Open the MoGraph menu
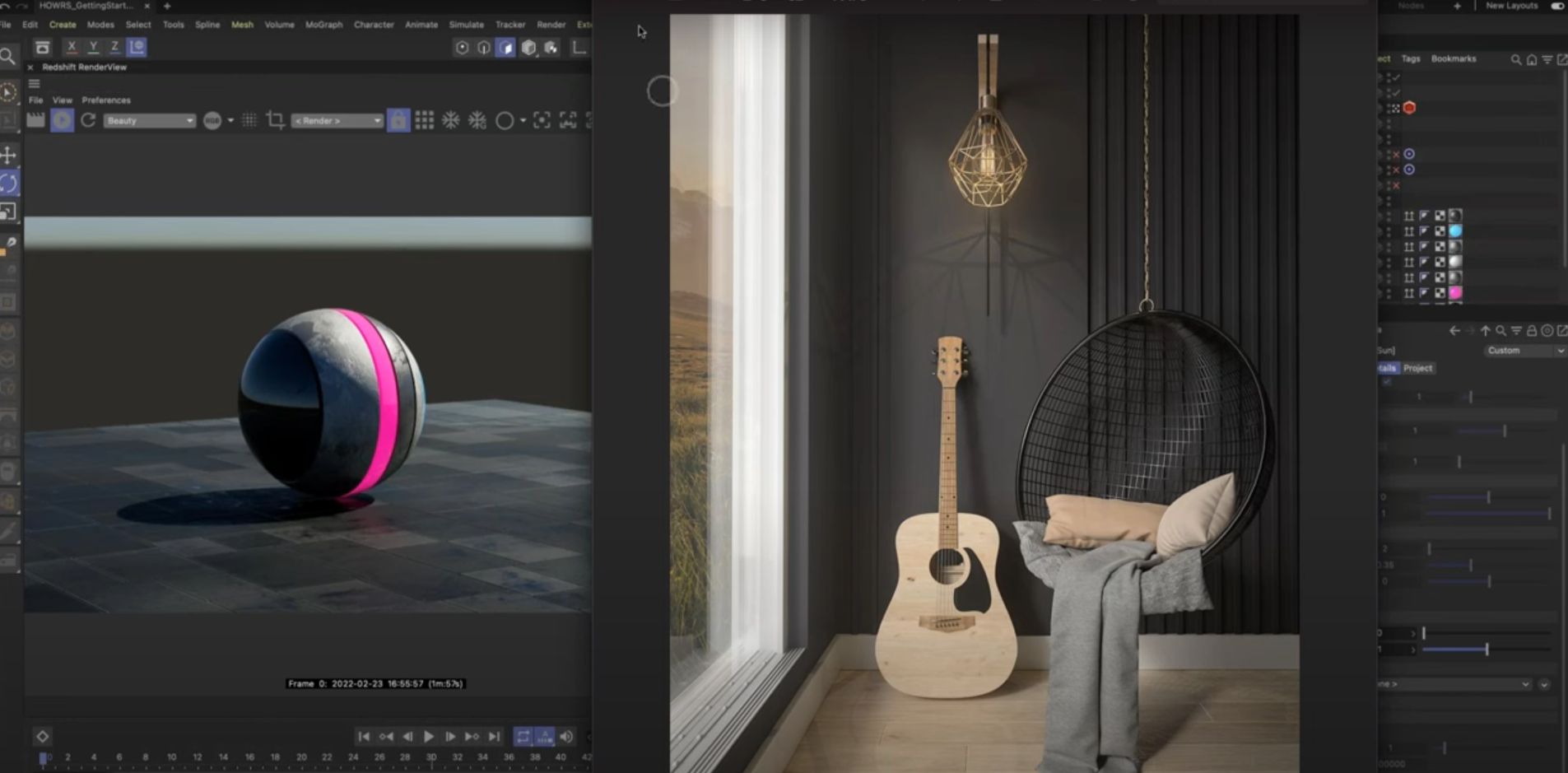 pyautogui.click(x=323, y=25)
